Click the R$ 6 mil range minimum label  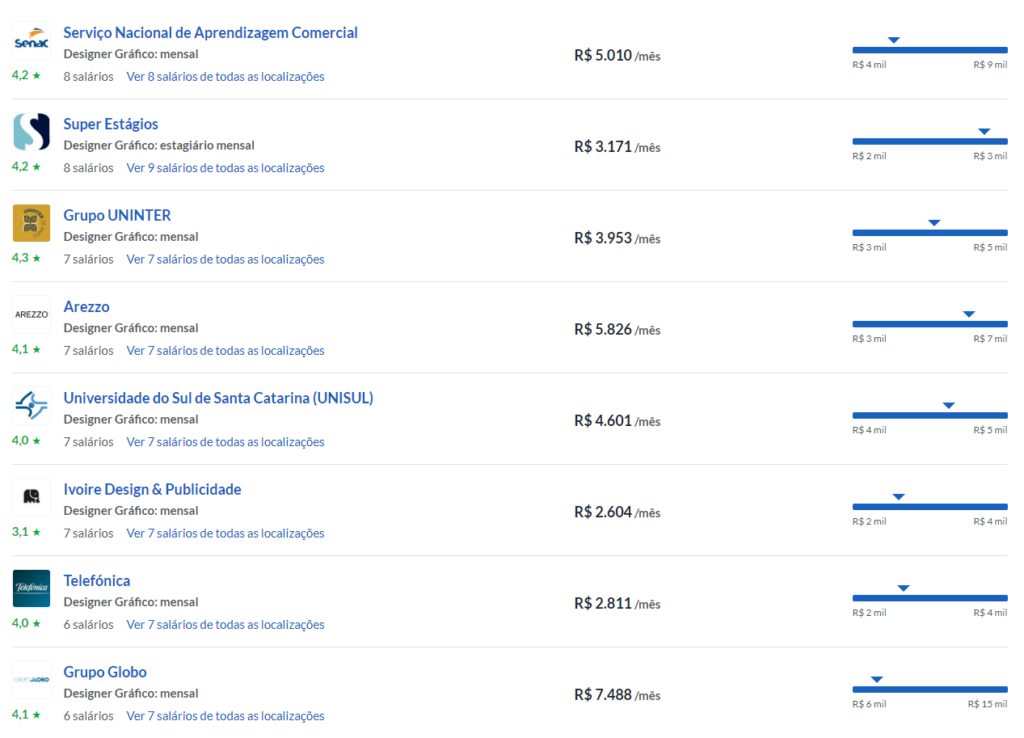869,704
